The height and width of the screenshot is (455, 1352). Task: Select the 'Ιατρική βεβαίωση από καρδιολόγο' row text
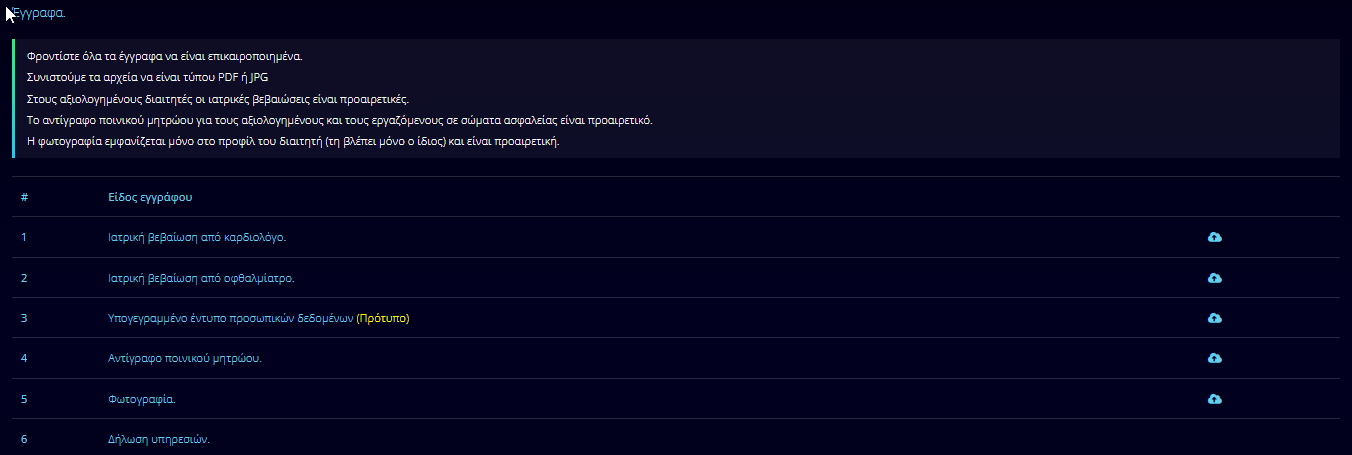click(197, 237)
